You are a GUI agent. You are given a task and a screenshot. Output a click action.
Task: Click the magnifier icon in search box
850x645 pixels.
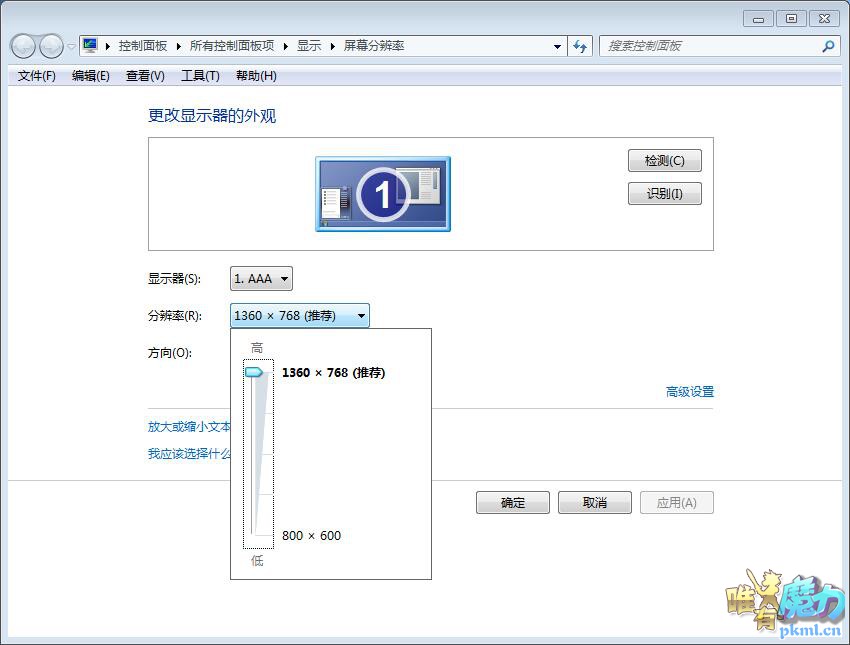click(x=828, y=46)
